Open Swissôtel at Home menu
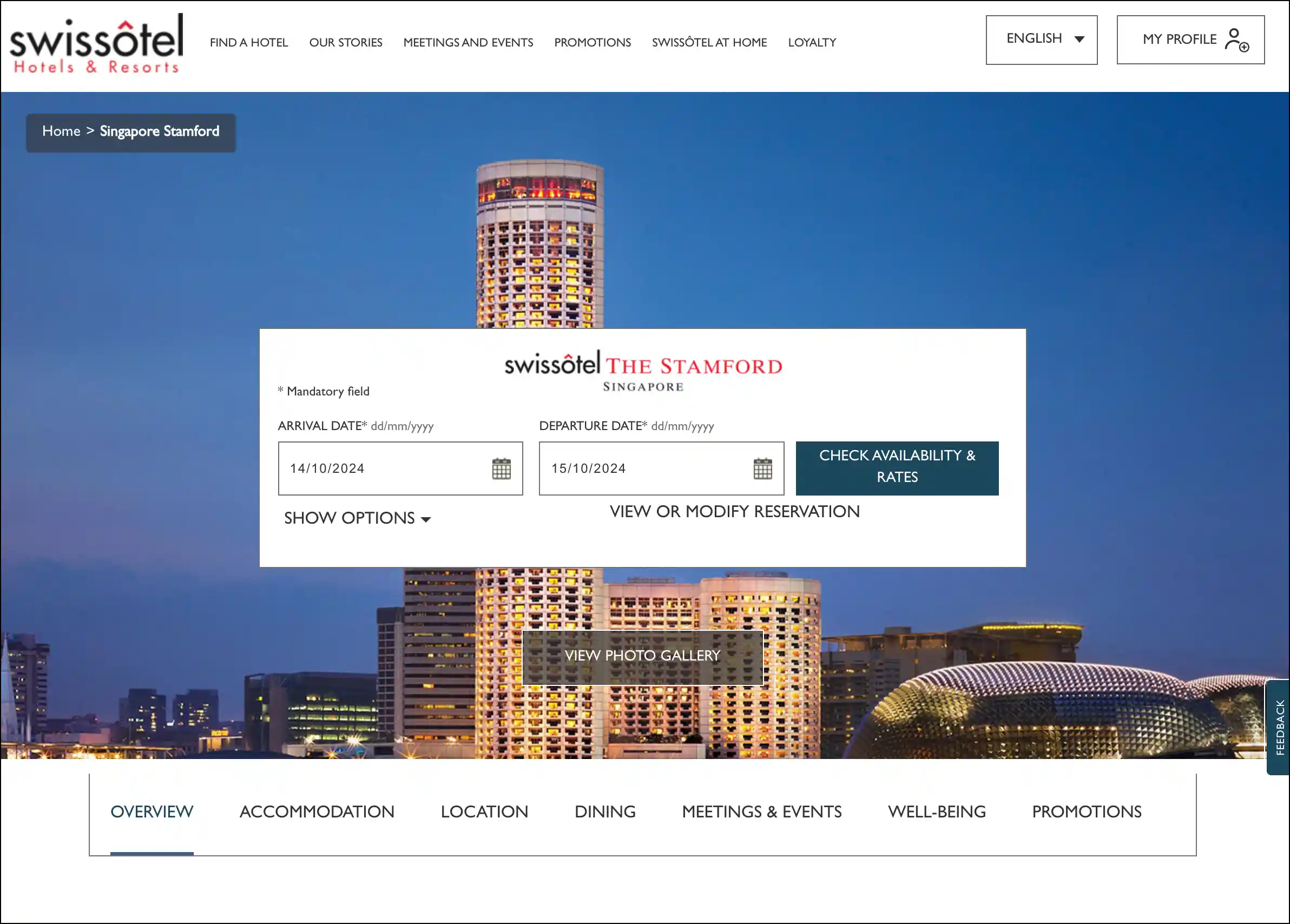Image resolution: width=1290 pixels, height=924 pixels. click(709, 43)
